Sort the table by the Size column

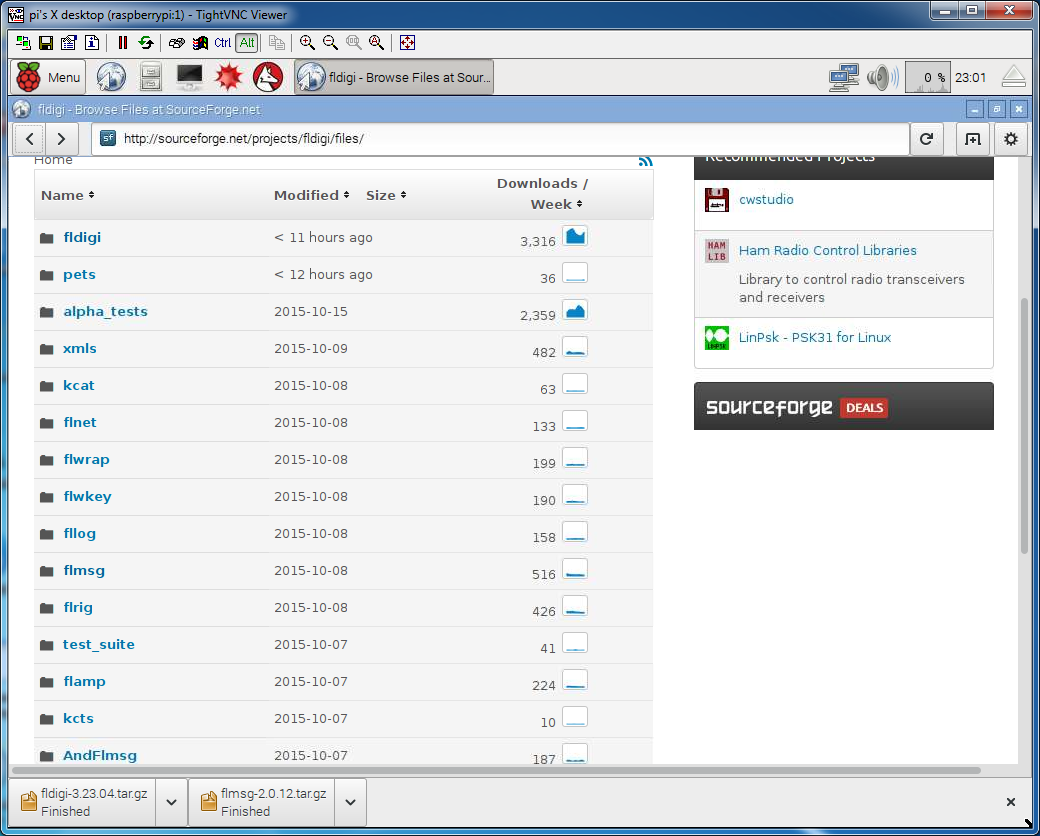tap(386, 195)
